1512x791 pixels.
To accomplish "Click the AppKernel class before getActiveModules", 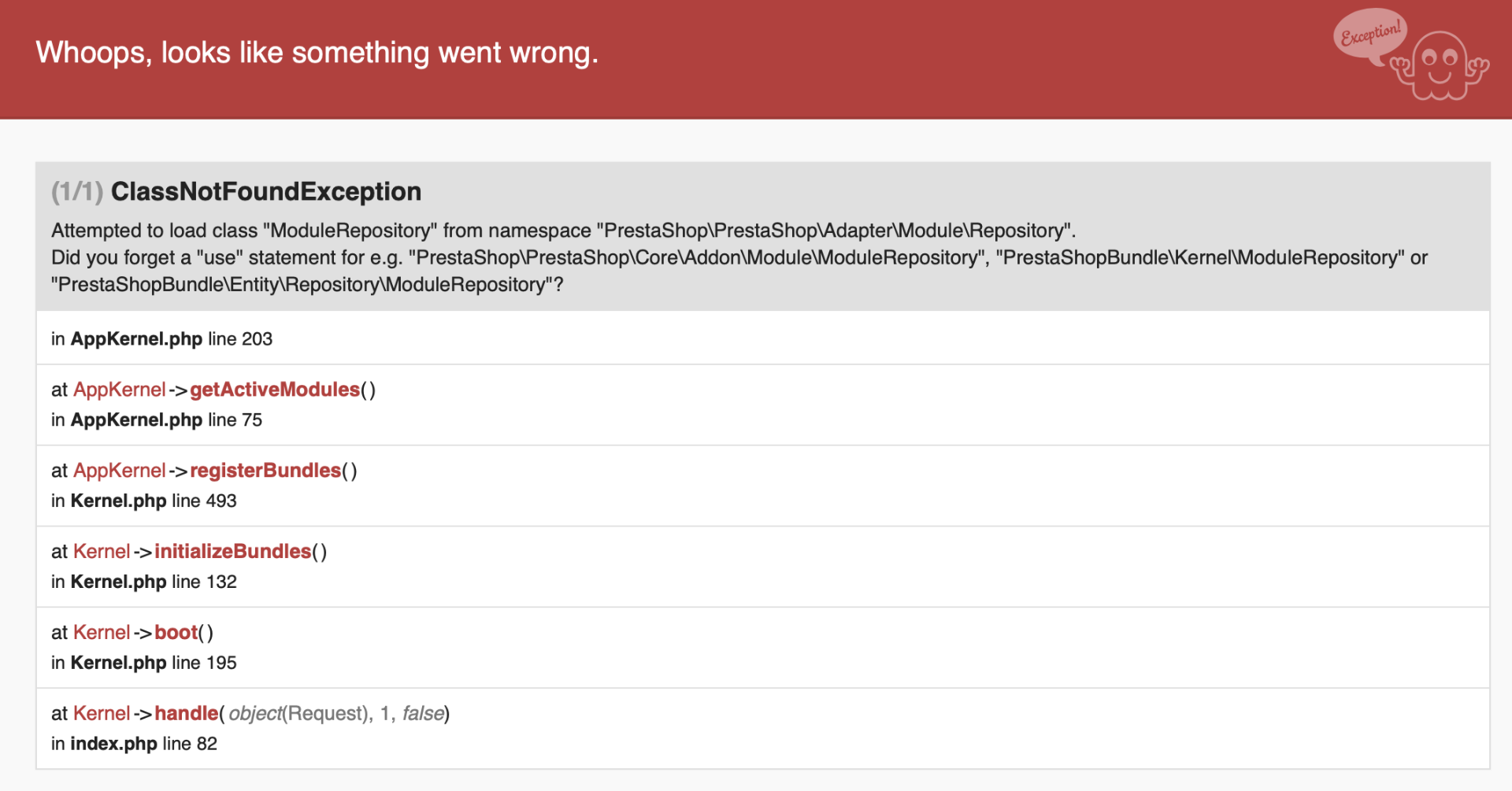I will (x=120, y=390).
